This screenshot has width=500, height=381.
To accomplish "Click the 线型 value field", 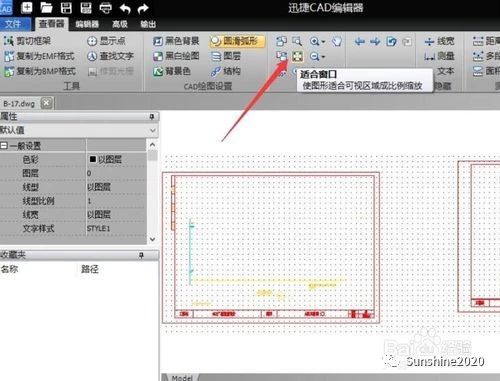I will point(116,187).
